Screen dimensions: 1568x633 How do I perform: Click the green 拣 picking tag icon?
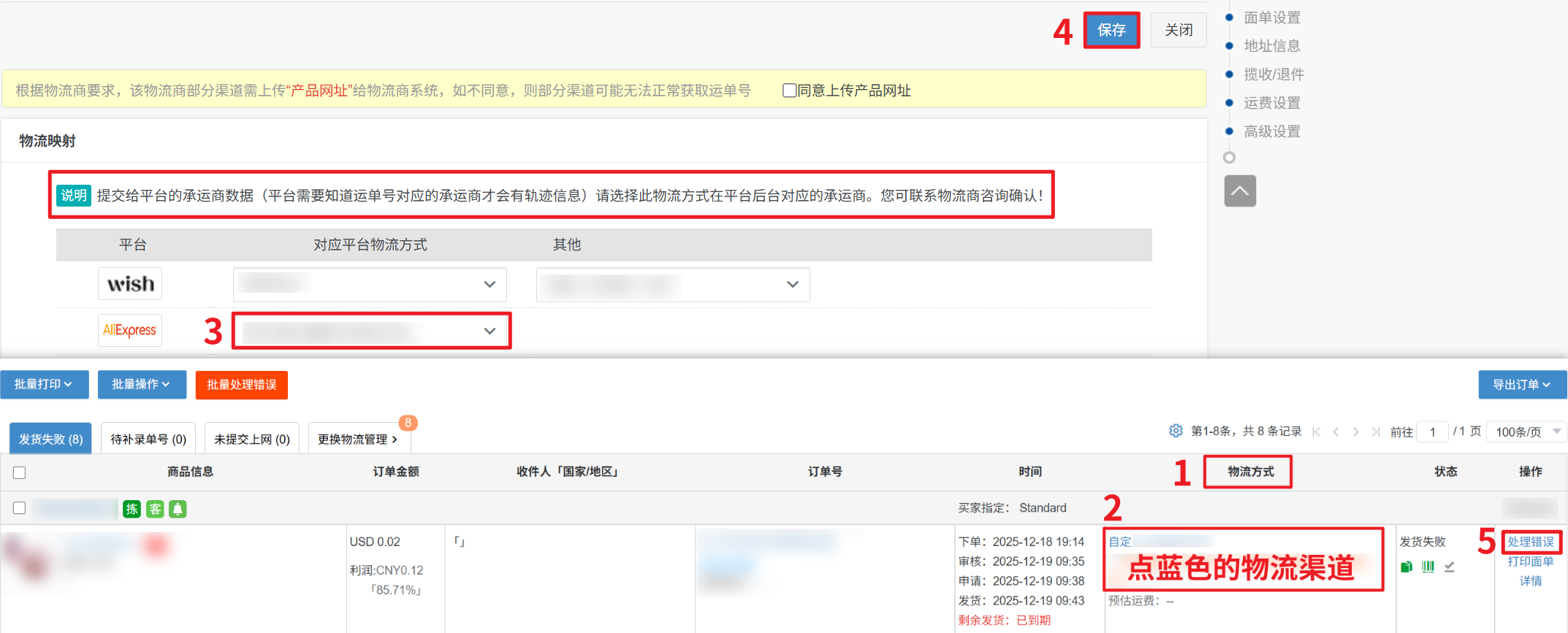coord(132,509)
